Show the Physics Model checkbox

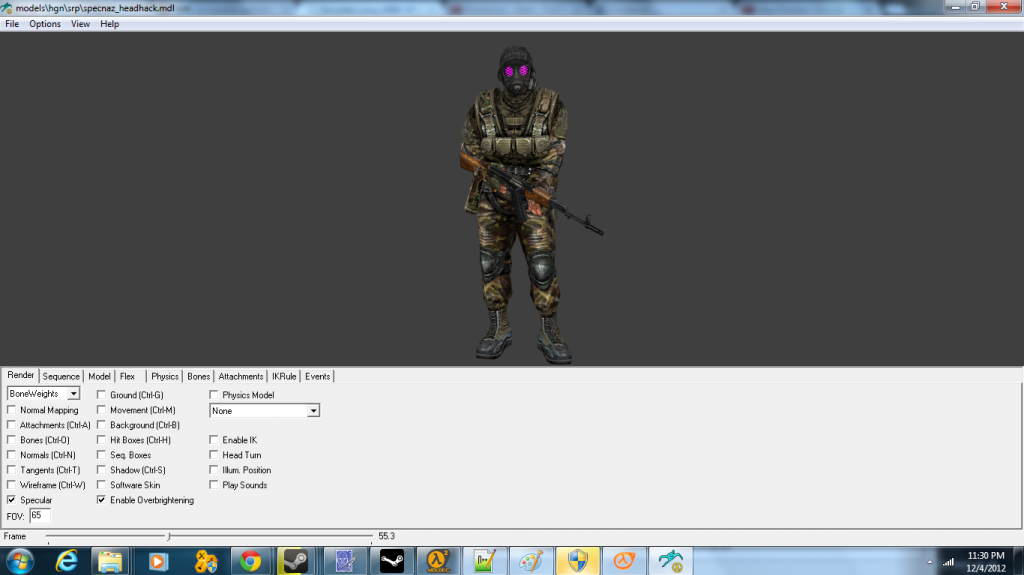click(214, 395)
